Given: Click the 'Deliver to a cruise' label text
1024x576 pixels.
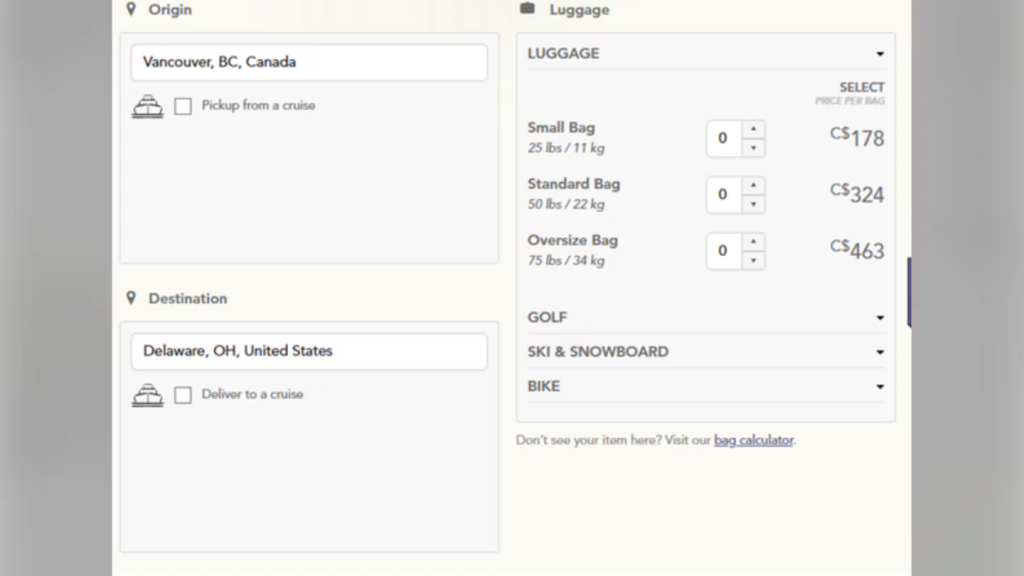Looking at the screenshot, I should click(x=252, y=394).
